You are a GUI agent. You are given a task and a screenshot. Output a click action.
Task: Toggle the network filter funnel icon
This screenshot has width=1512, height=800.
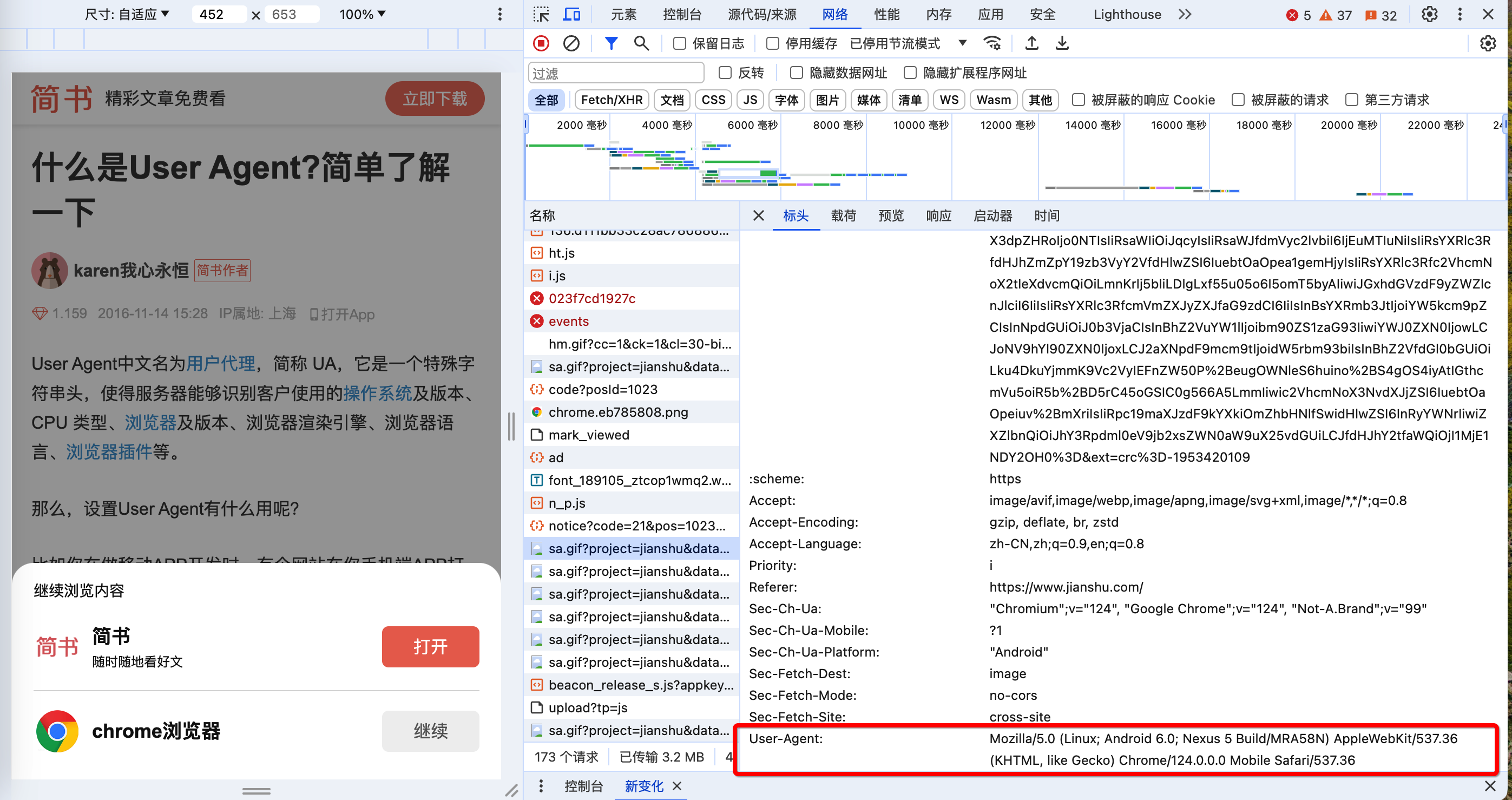click(611, 43)
